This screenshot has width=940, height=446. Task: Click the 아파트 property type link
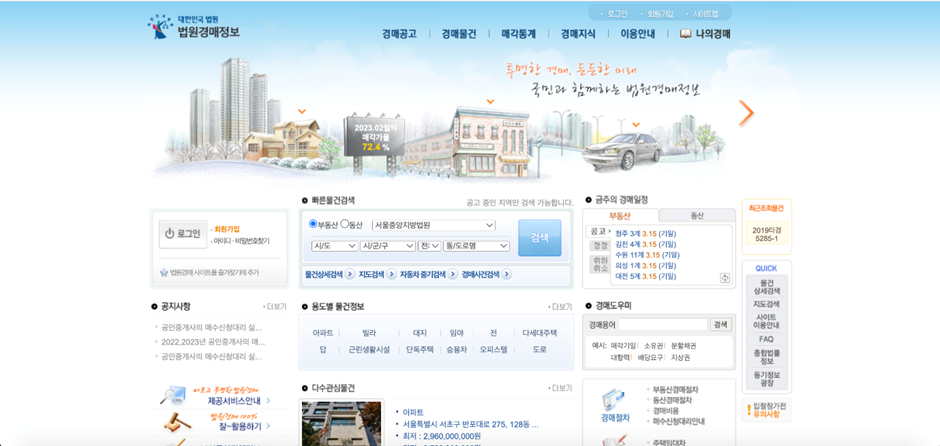[x=323, y=333]
